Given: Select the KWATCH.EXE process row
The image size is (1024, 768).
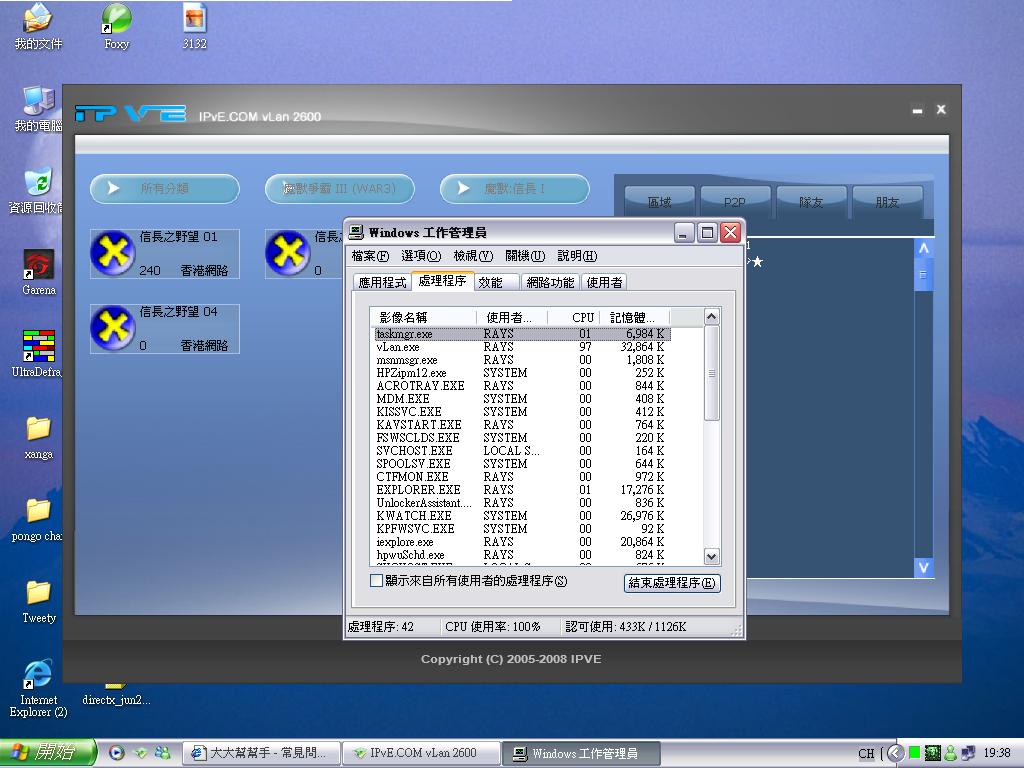Looking at the screenshot, I should tap(522, 516).
